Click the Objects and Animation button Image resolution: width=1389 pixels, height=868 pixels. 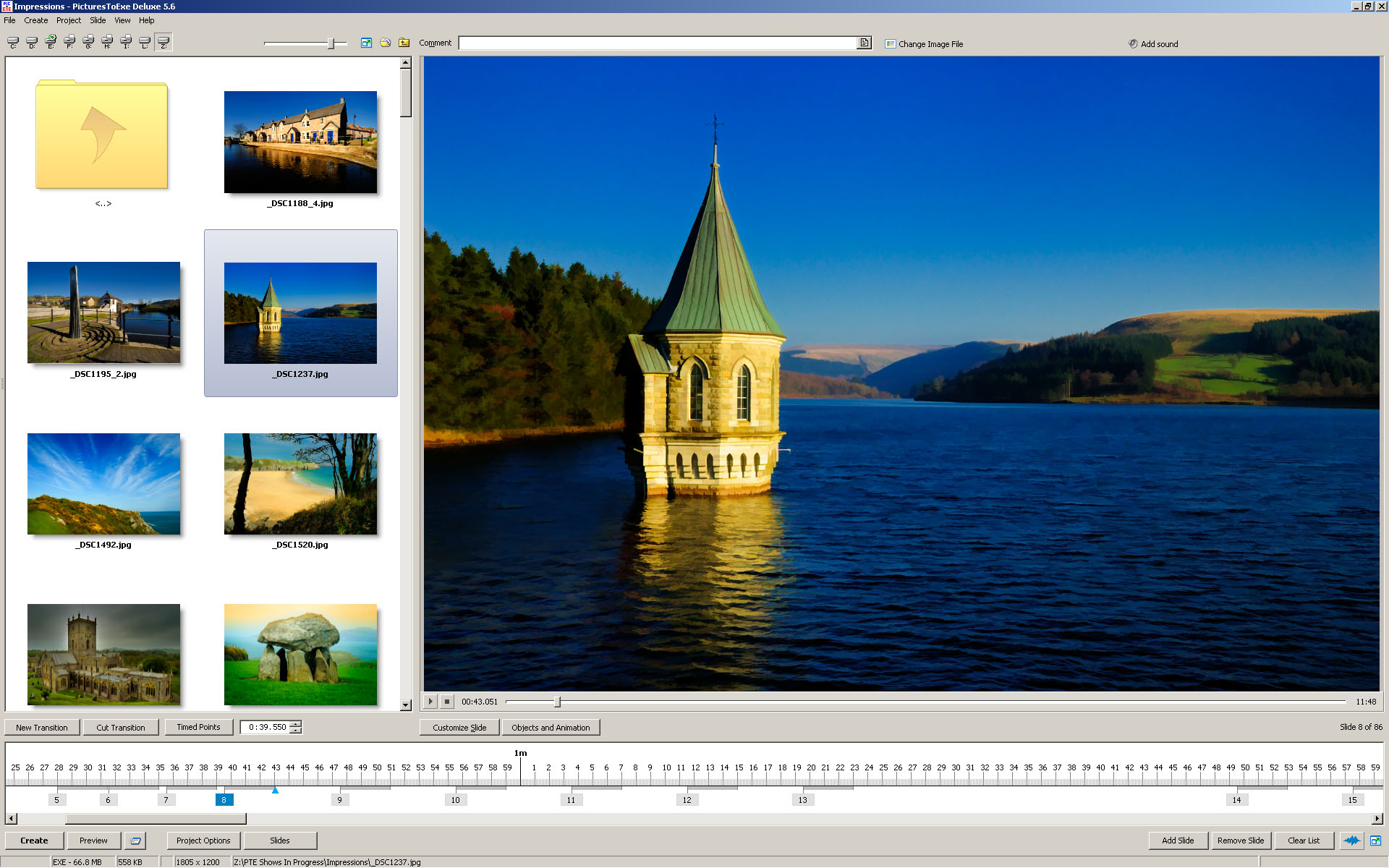click(x=551, y=728)
